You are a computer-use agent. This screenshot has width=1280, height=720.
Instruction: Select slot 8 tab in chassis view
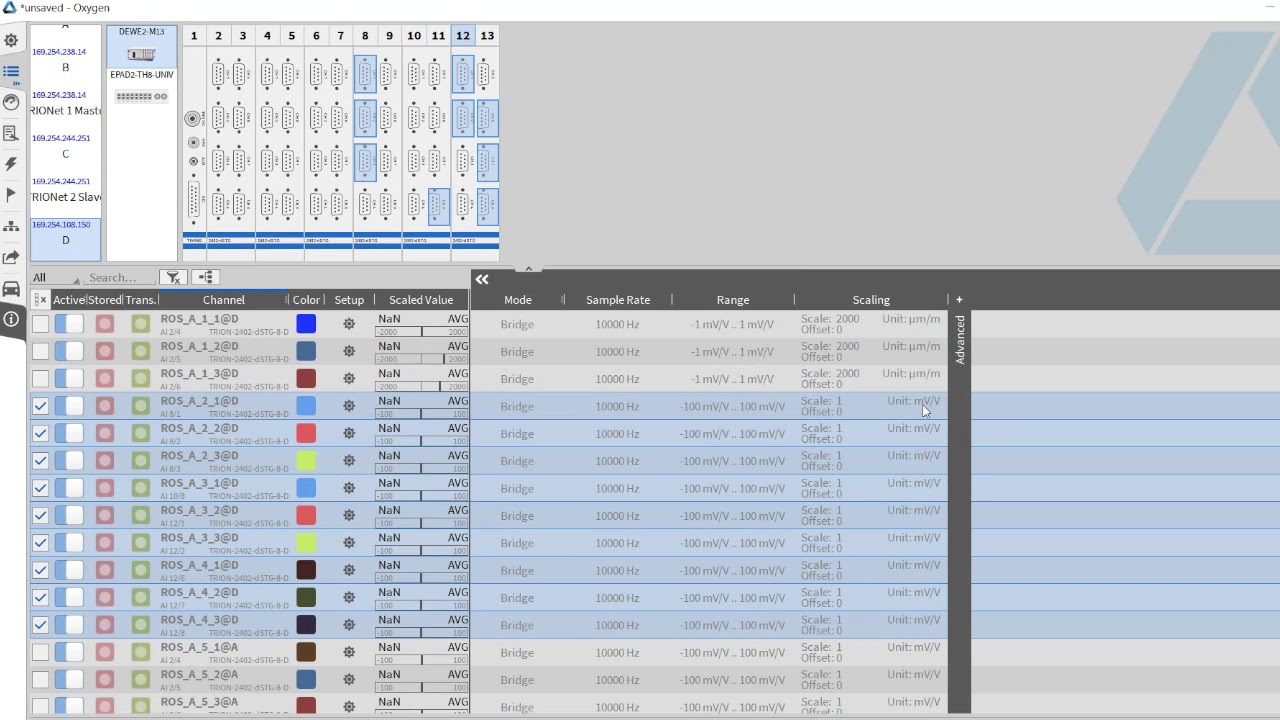(x=365, y=35)
